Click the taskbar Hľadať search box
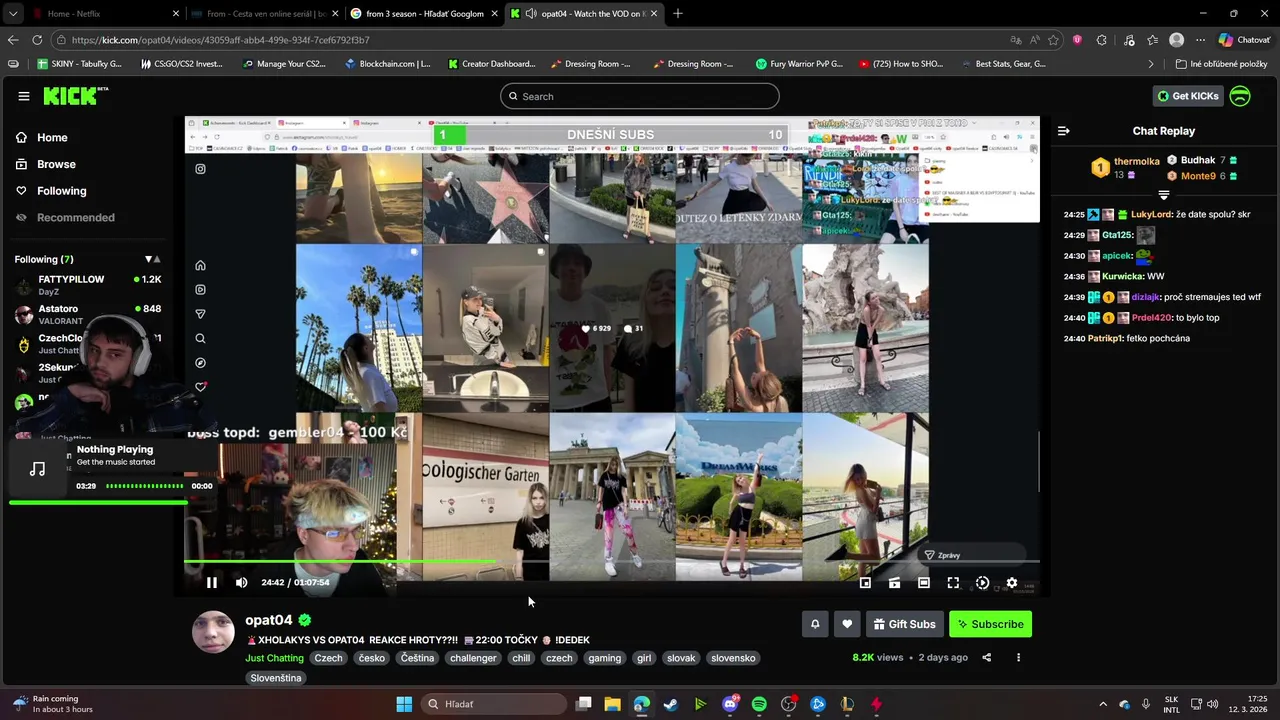 coord(492,704)
